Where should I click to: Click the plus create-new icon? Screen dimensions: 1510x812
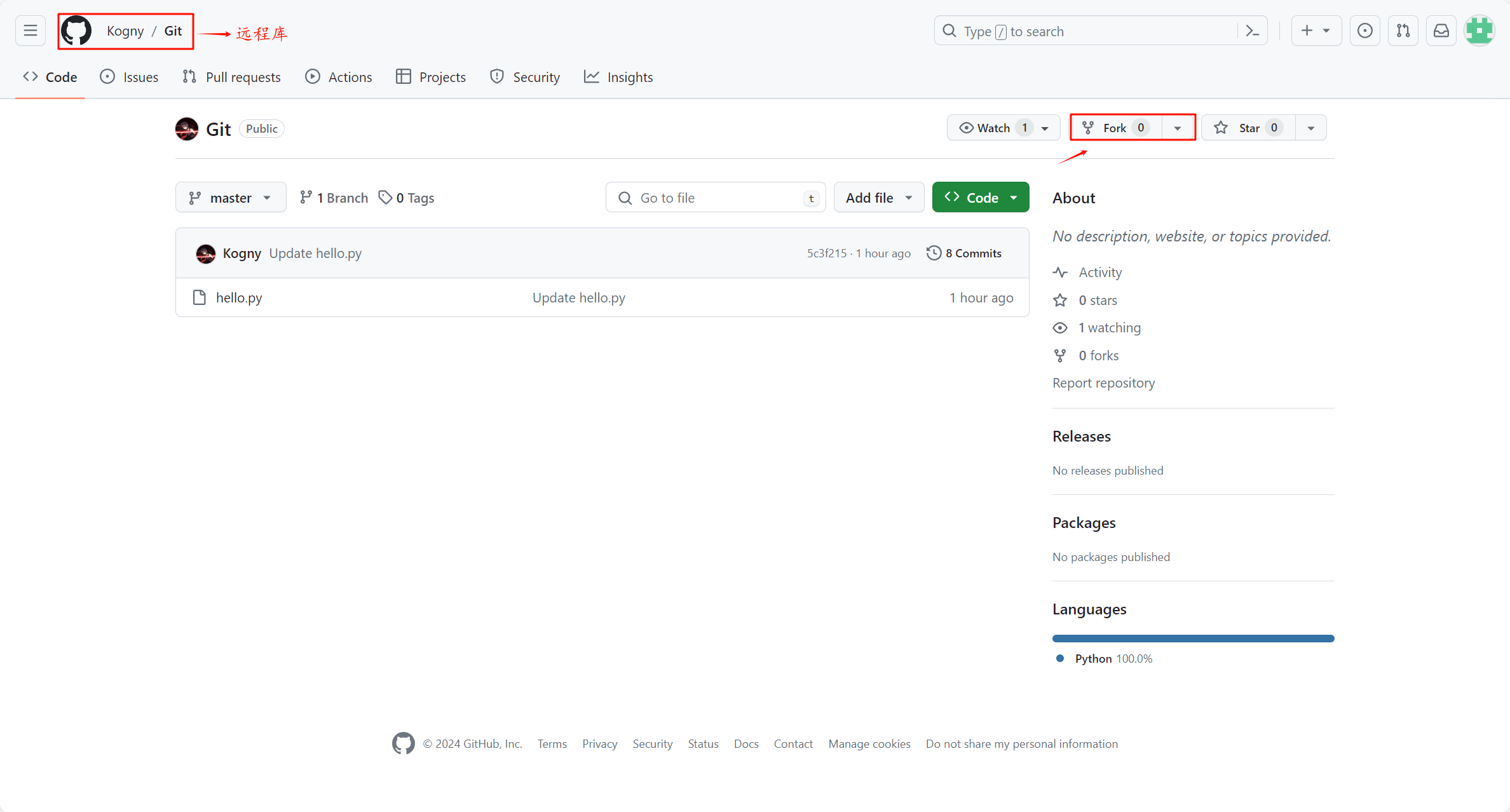tap(1307, 30)
